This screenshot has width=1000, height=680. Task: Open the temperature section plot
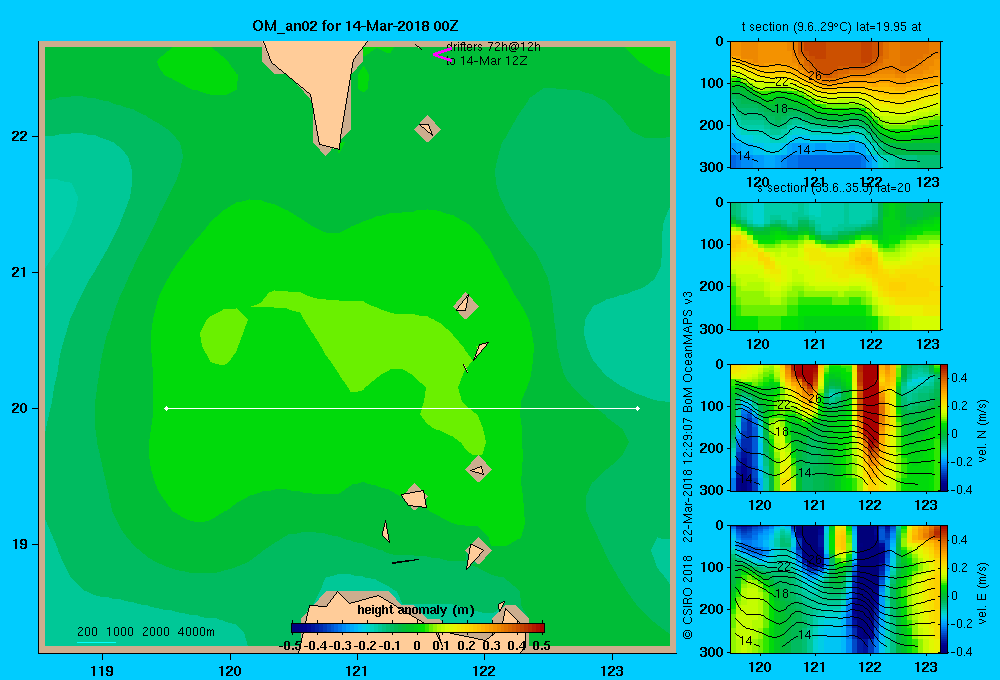[x=835, y=105]
